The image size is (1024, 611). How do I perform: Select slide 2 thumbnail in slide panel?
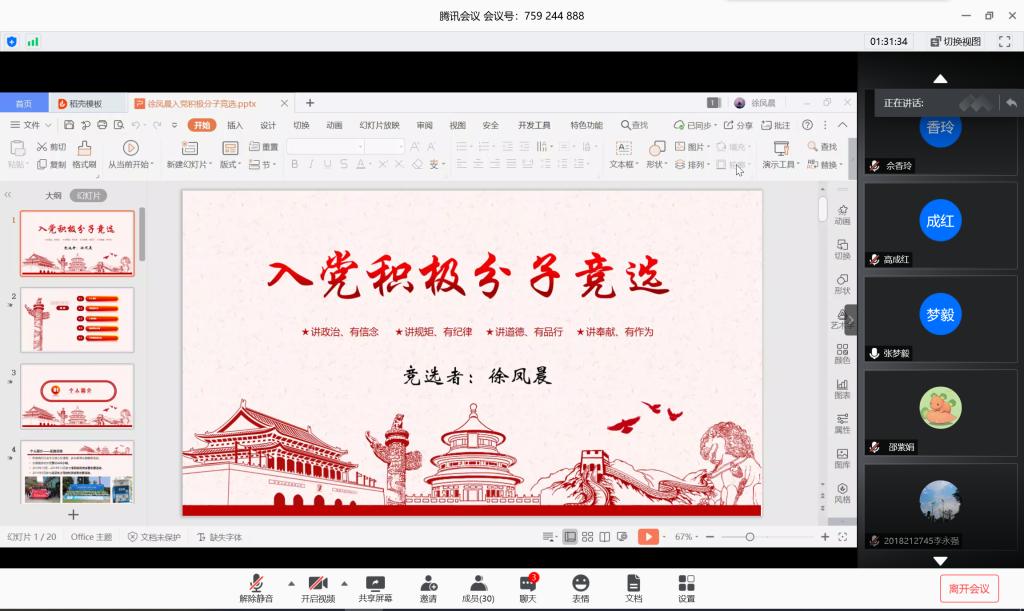pos(77,319)
